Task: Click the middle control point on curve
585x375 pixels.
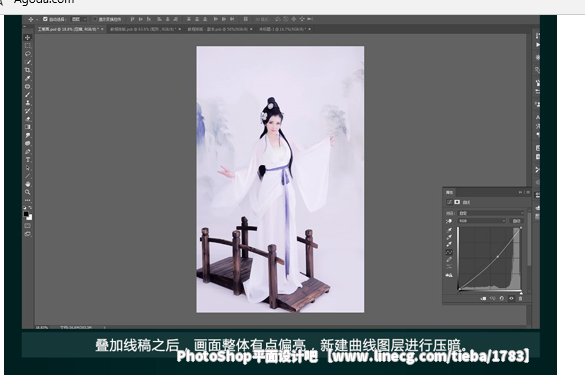Action: (498, 257)
